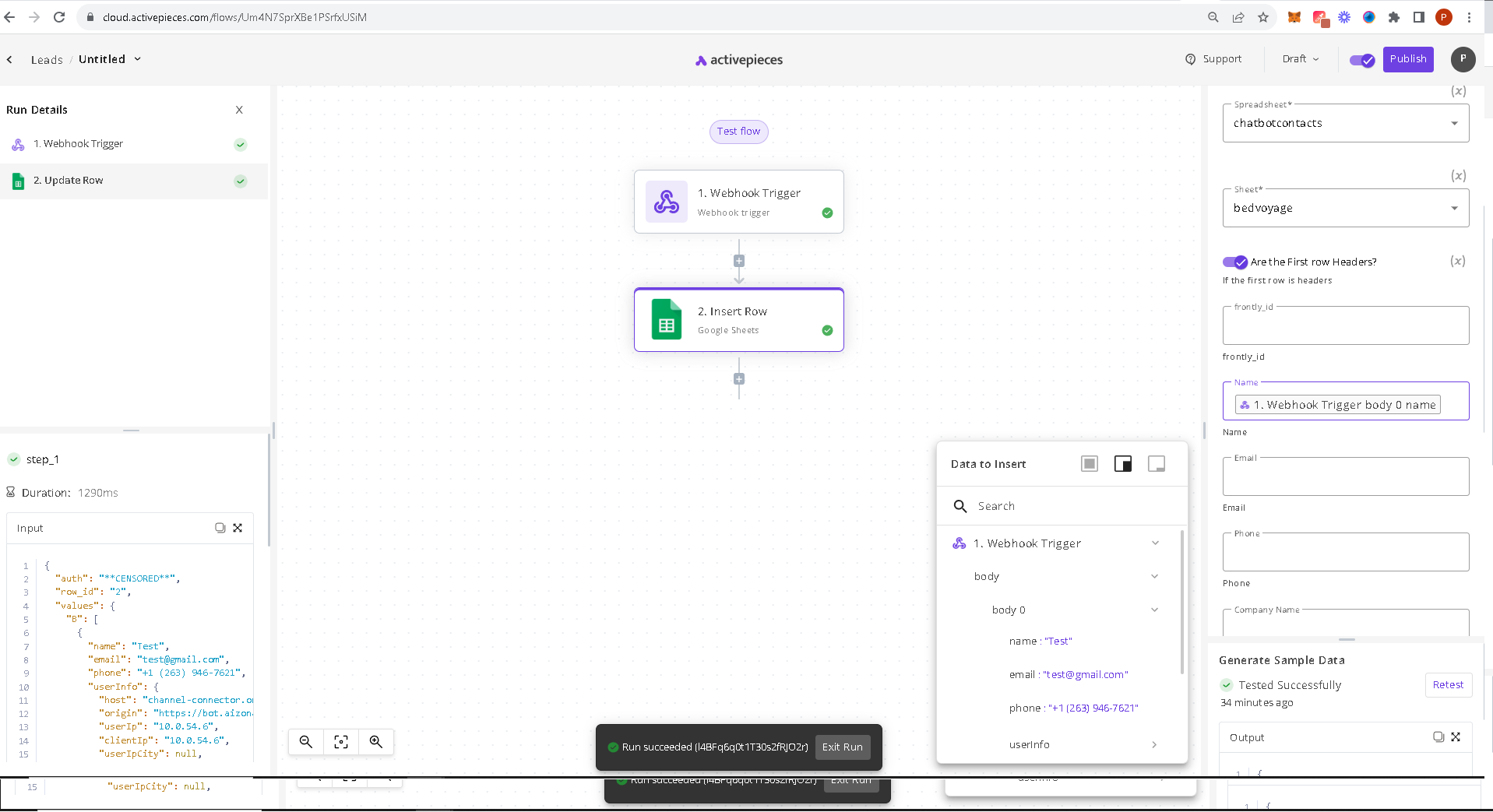Click Retest for sample data
The width and height of the screenshot is (1493, 812).
(x=1449, y=685)
